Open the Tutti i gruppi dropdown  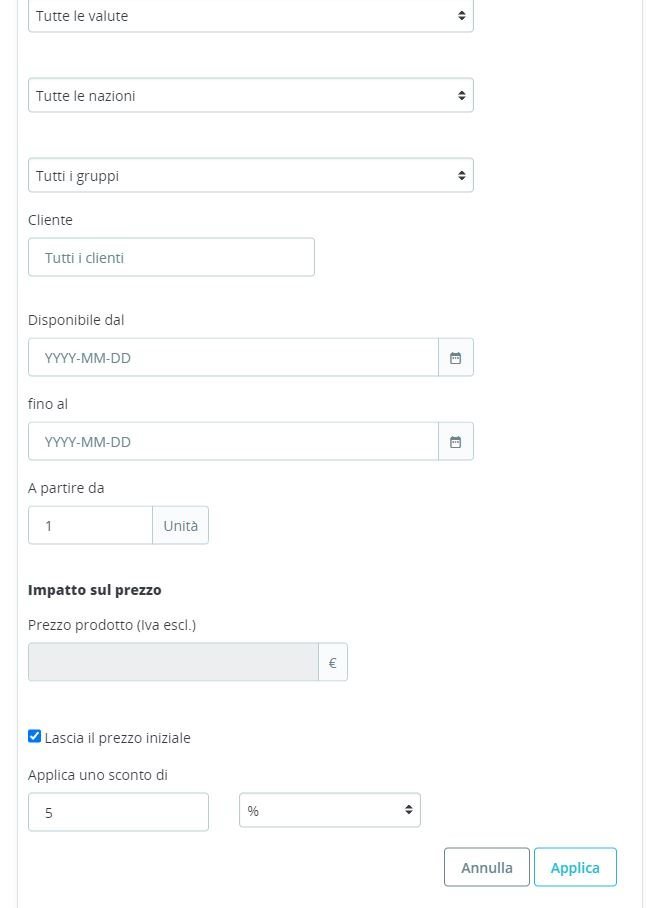point(251,175)
